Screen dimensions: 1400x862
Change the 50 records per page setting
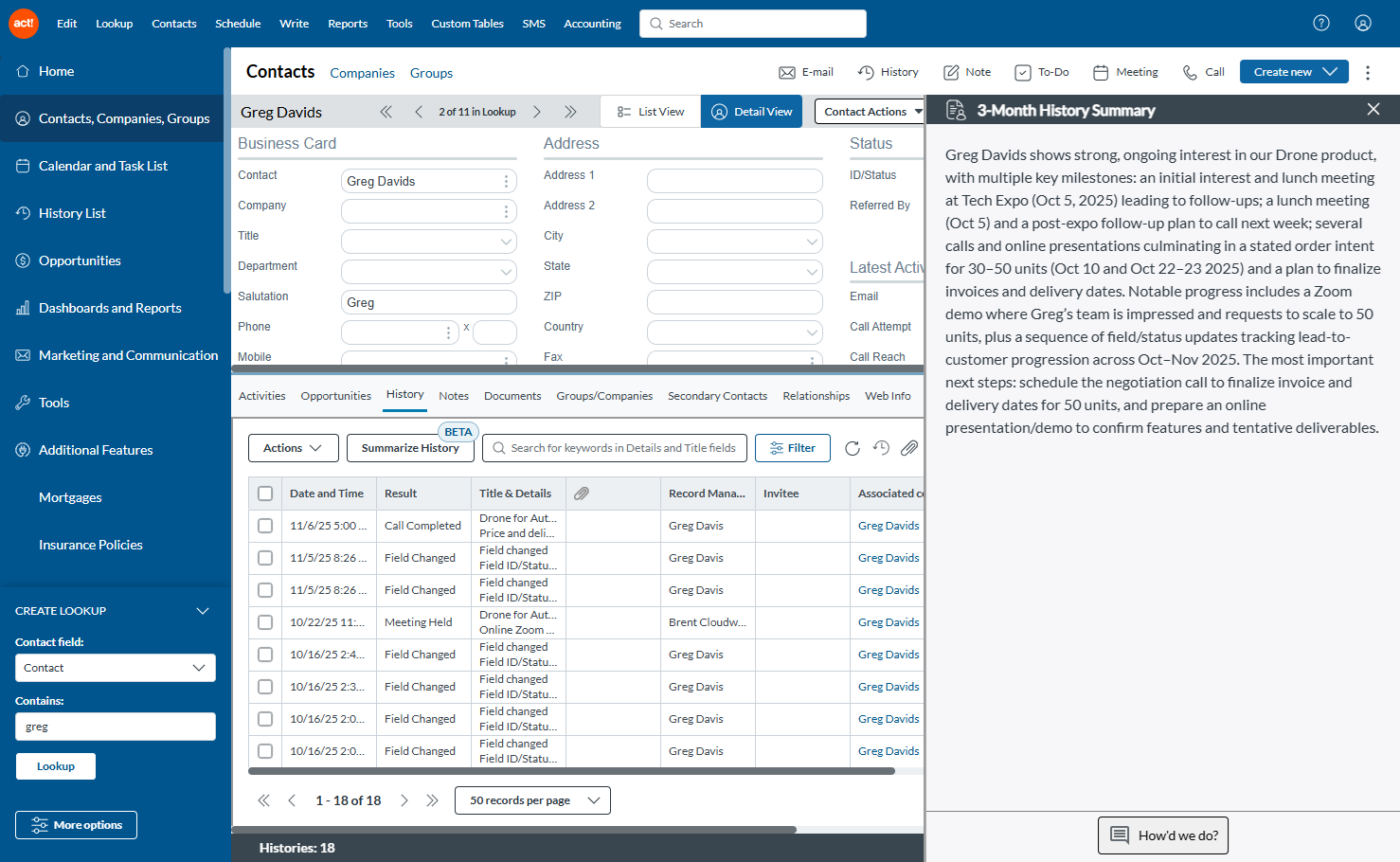coord(532,800)
